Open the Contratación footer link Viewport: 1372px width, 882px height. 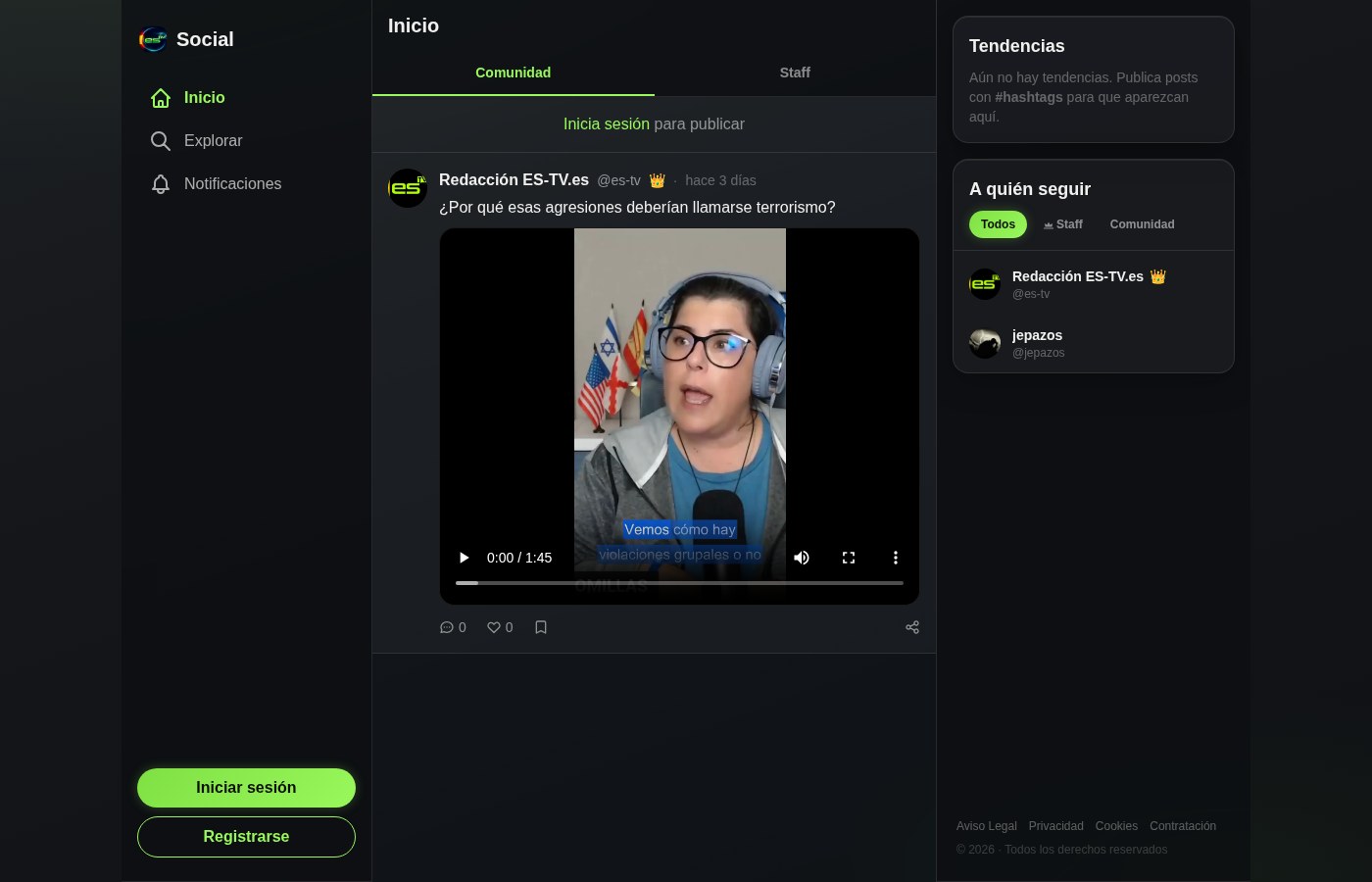[1183, 826]
